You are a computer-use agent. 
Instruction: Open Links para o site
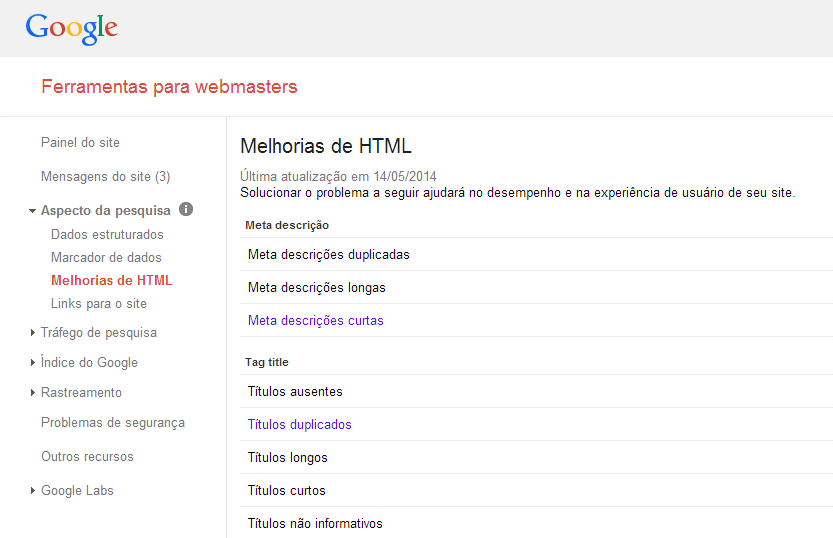99,304
